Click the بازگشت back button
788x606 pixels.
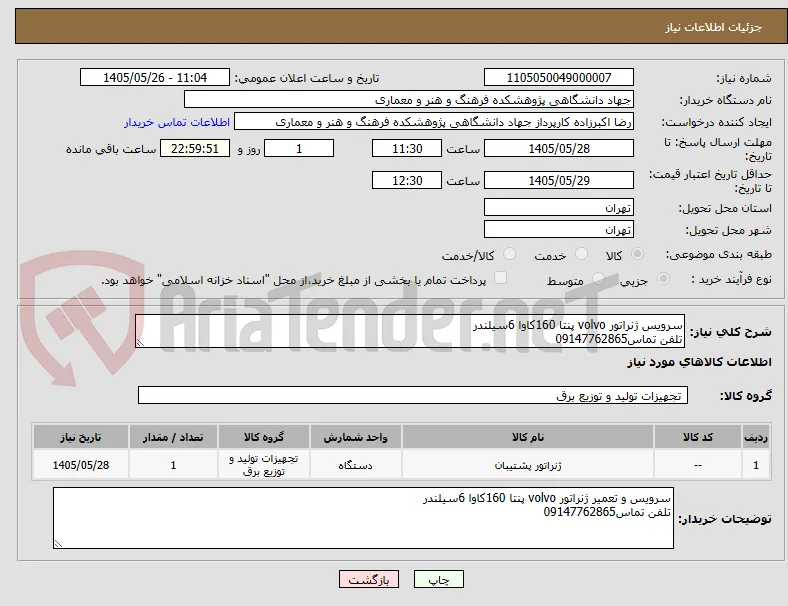pyautogui.click(x=369, y=579)
